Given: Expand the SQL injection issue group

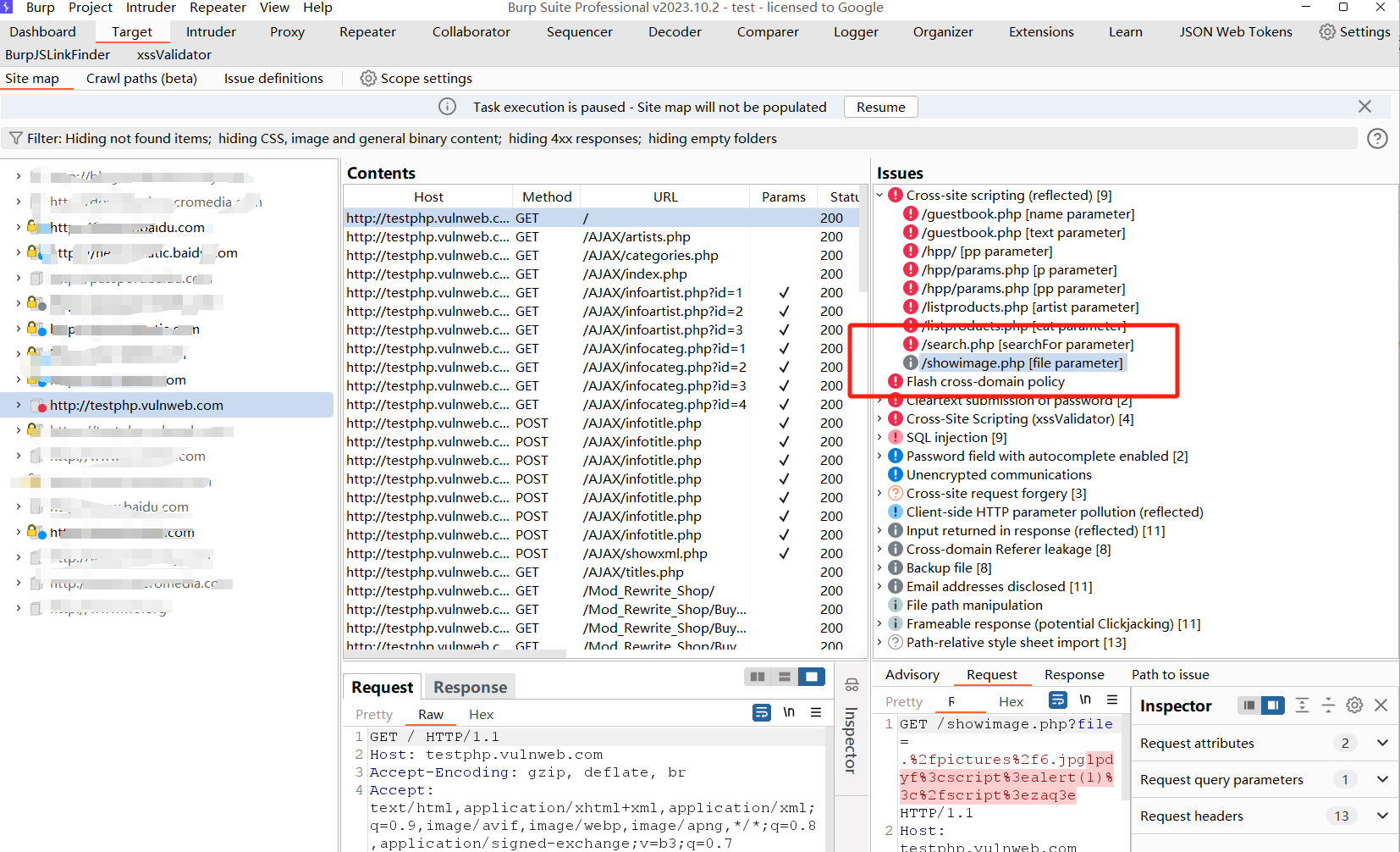Looking at the screenshot, I should pyautogui.click(x=879, y=438).
